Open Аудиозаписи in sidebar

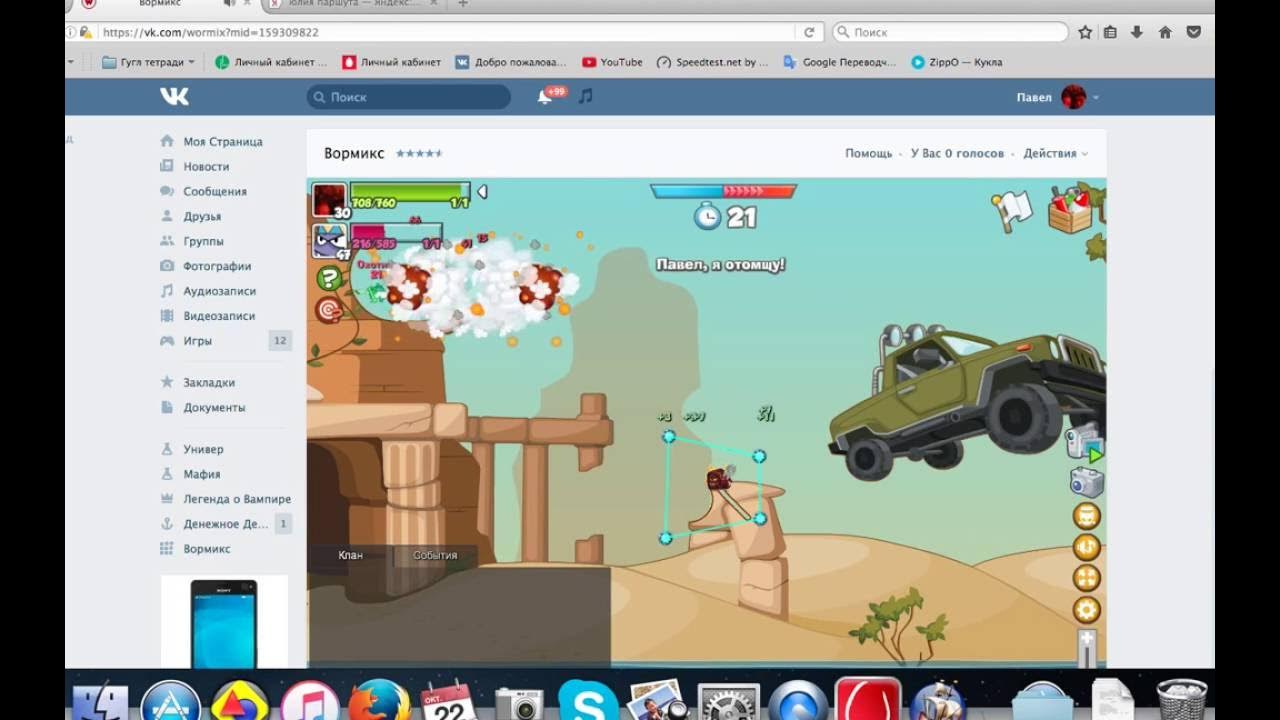(219, 291)
